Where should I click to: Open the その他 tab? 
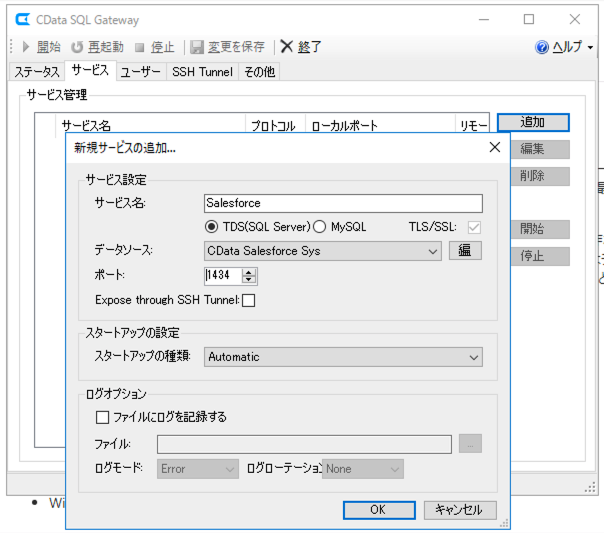(x=259, y=72)
